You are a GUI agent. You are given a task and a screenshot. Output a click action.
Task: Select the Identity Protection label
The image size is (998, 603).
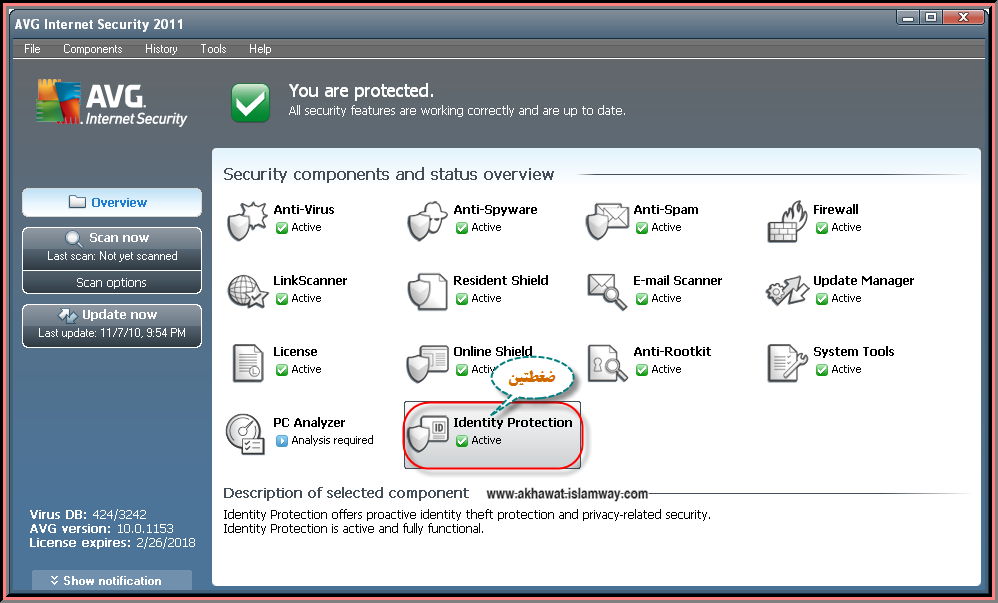[x=513, y=423]
